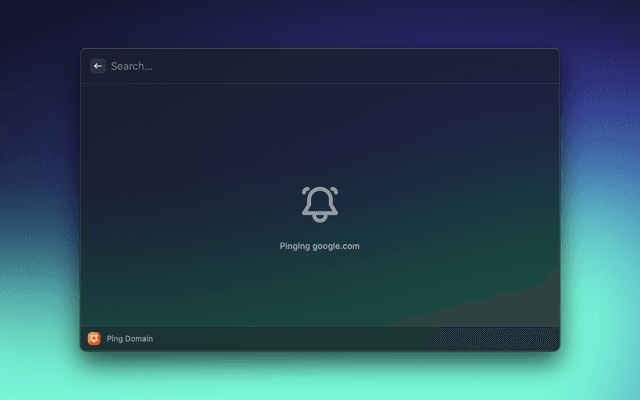Click the empty area of the search bar

point(400,66)
